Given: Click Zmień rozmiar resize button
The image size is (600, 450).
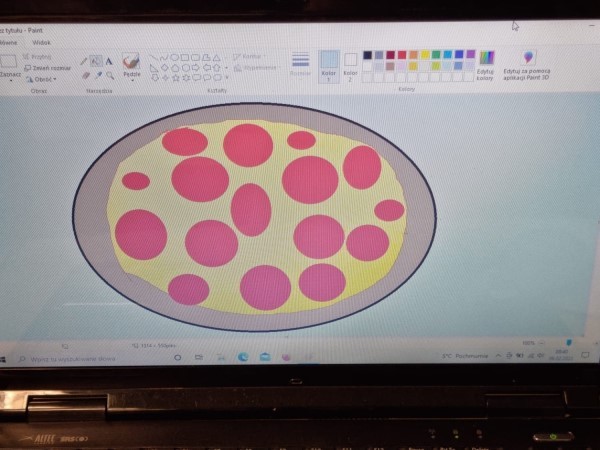Looking at the screenshot, I should pos(48,68).
